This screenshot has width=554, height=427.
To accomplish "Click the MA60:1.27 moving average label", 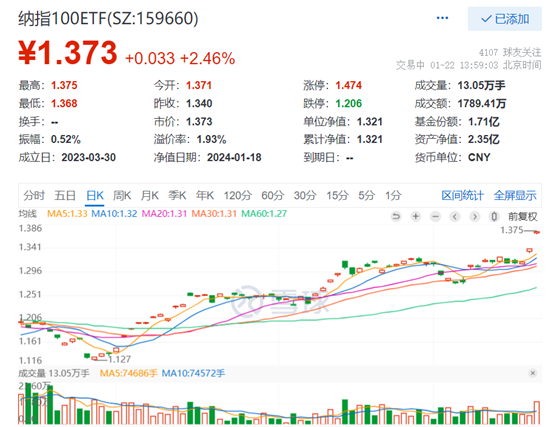I will click(x=264, y=214).
